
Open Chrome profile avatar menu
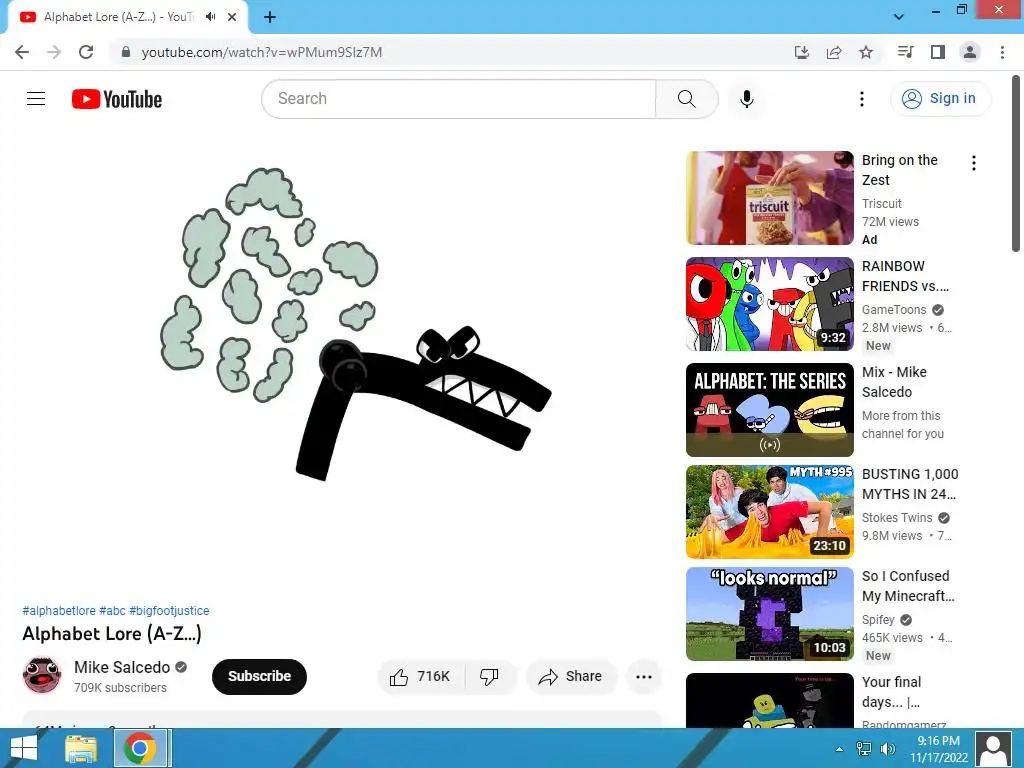(970, 52)
